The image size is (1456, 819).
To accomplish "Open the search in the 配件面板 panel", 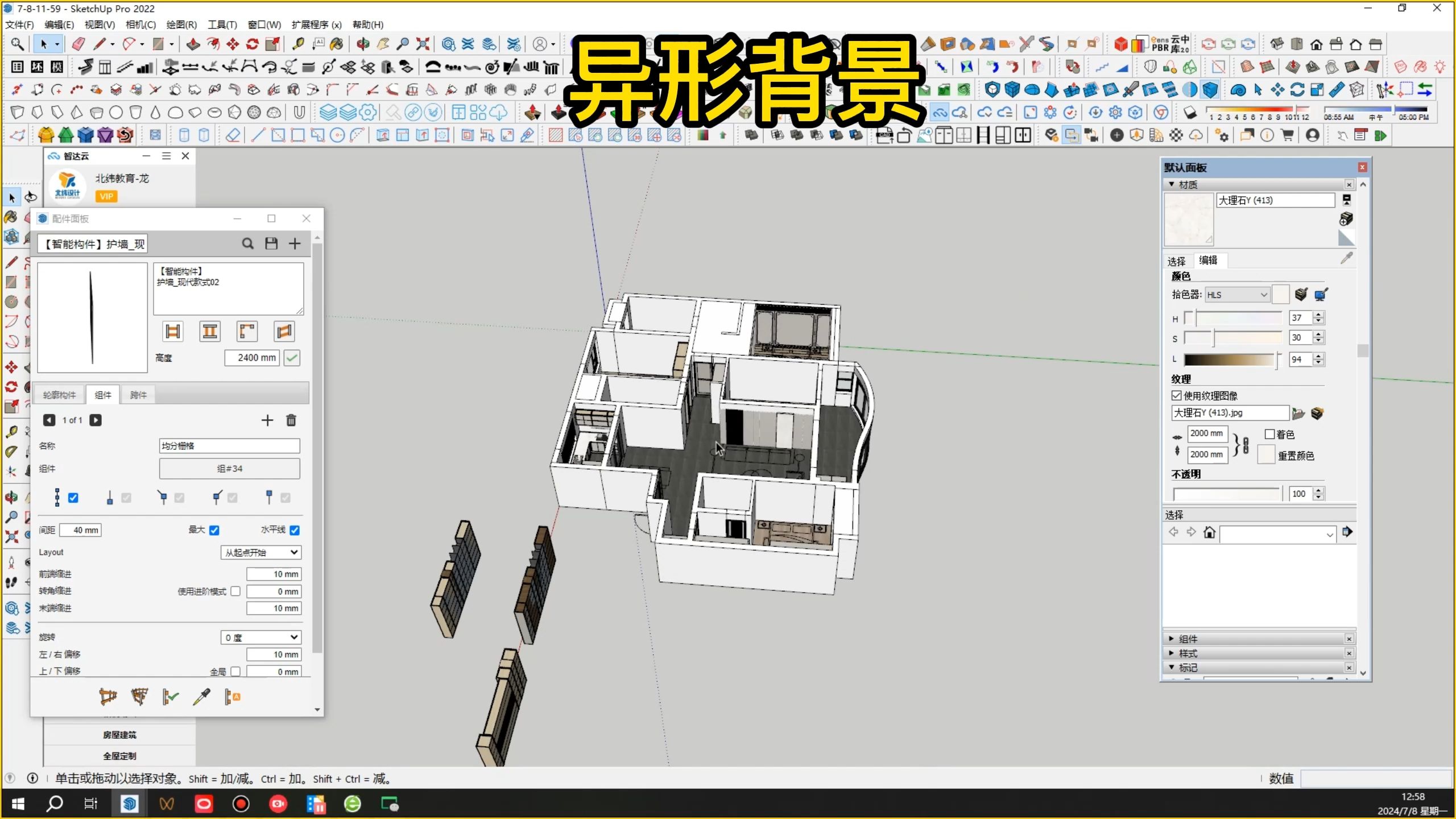I will click(247, 243).
